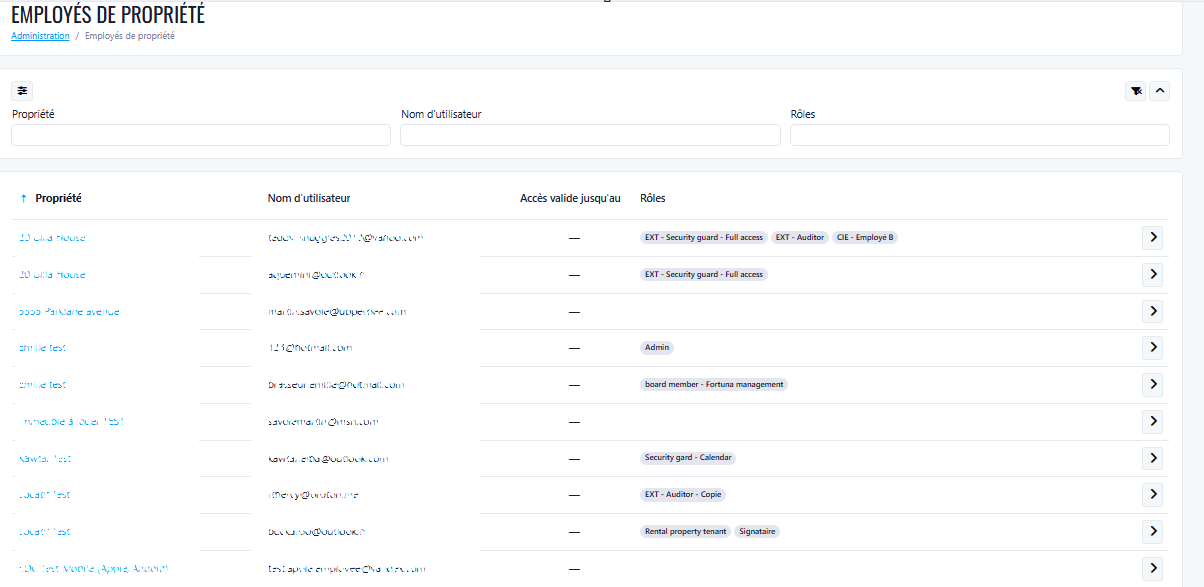Screen dimensions: 1204x587
Task: Open chevron for Test Mobile (Apple, Android) row
Action: coord(1152,568)
